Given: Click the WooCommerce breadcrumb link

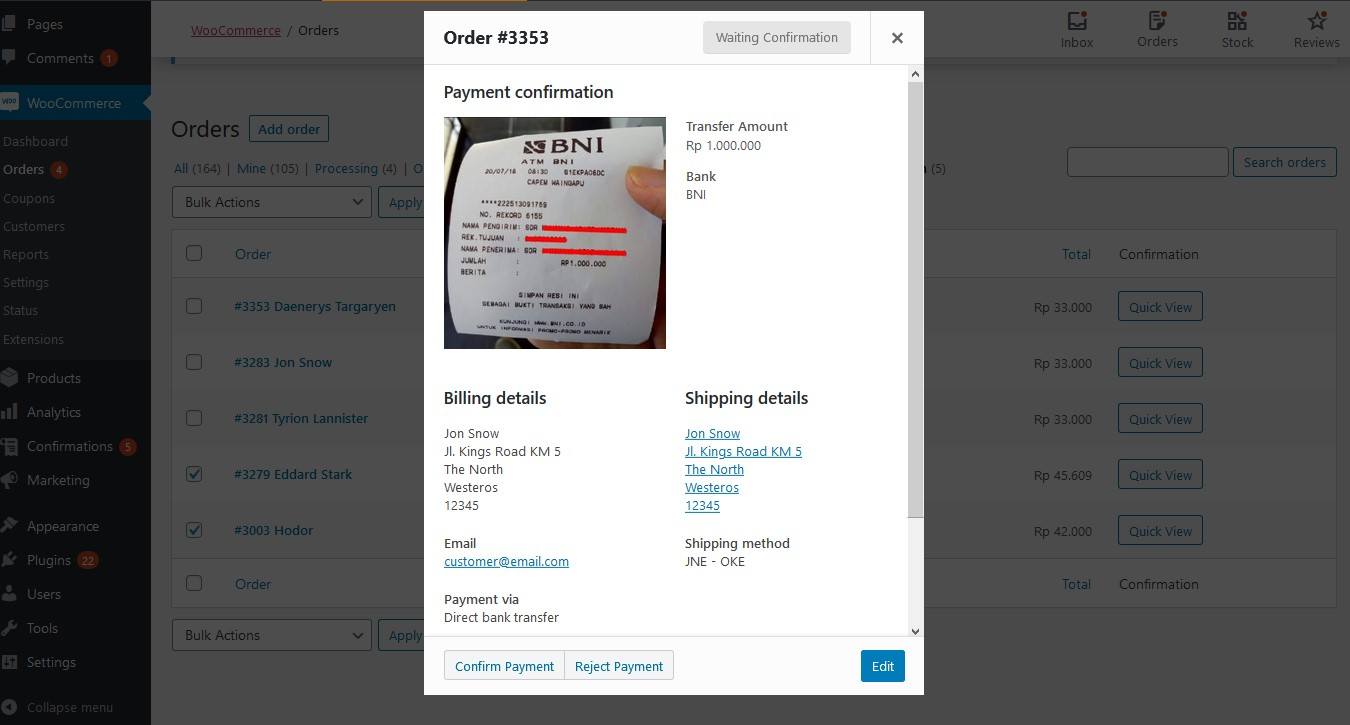Looking at the screenshot, I should 236,30.
